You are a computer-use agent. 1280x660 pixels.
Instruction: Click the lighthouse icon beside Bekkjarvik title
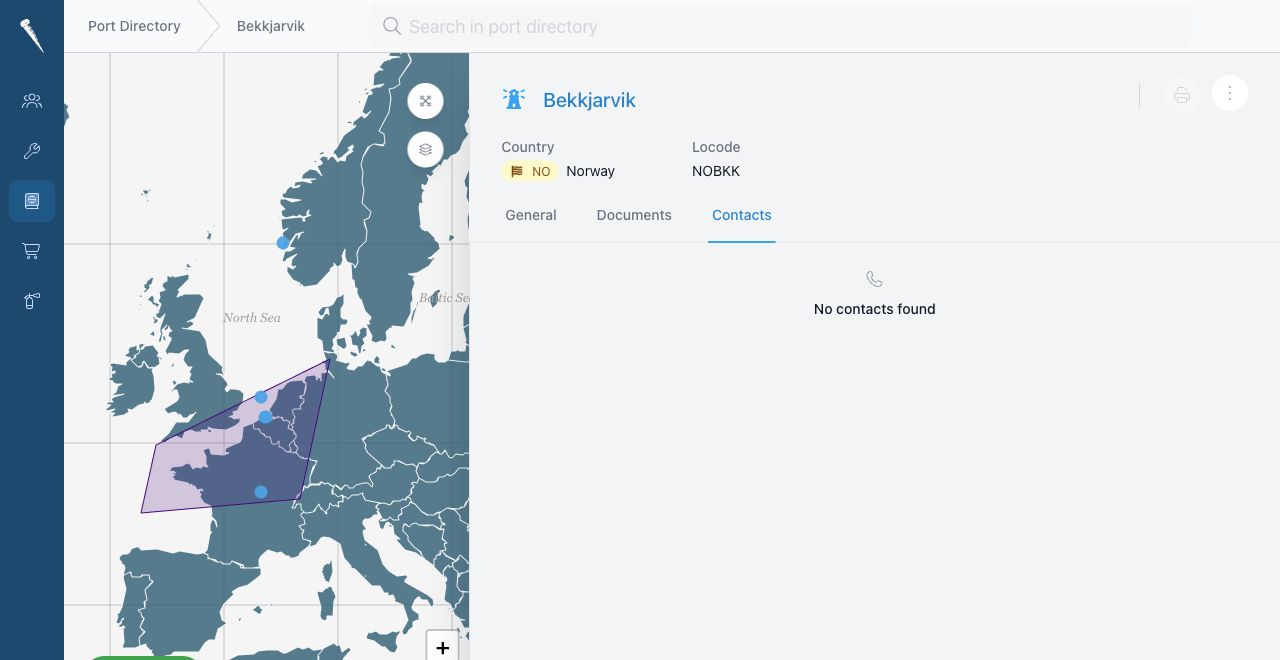tap(514, 99)
